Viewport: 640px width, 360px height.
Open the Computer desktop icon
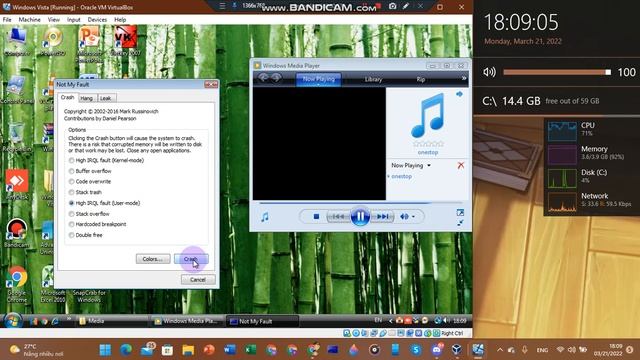point(17,41)
